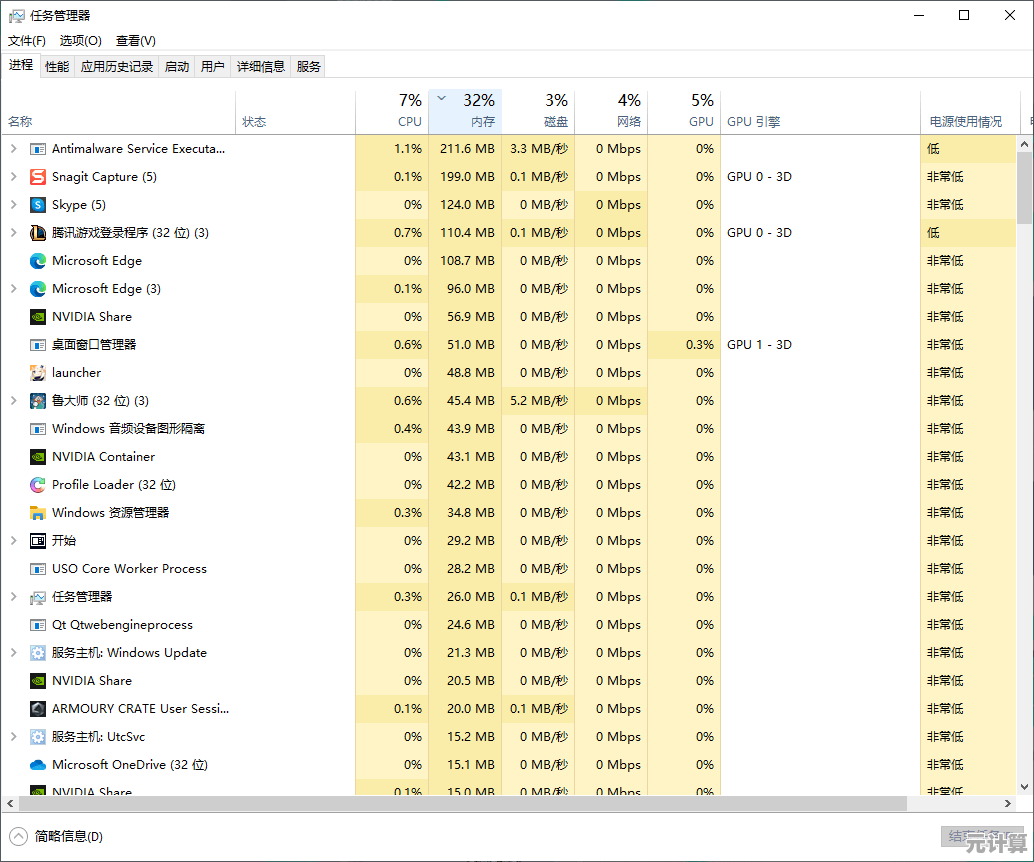This screenshot has height=862, width=1034.
Task: Sort by 名称 column header
Action: [x=119, y=111]
